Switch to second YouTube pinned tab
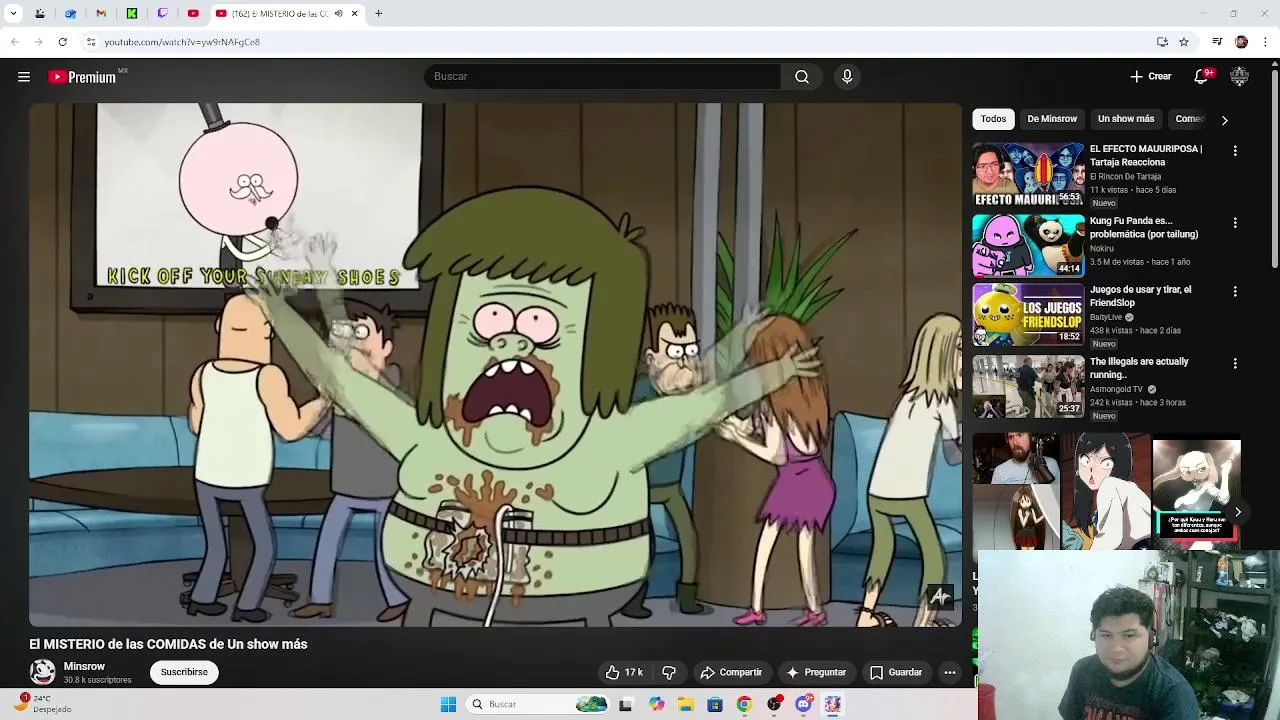Viewport: 1280px width, 720px height. [x=193, y=14]
